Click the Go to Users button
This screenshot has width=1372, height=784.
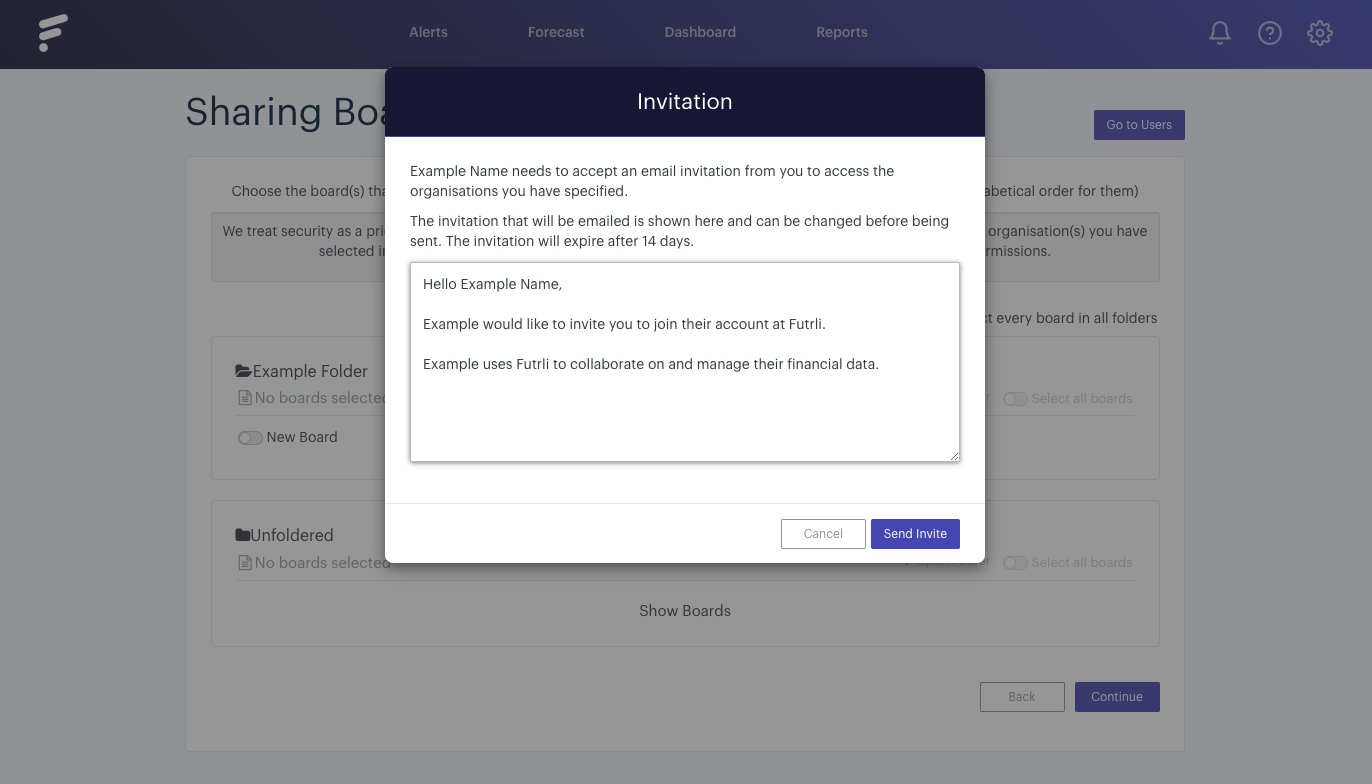point(1139,125)
